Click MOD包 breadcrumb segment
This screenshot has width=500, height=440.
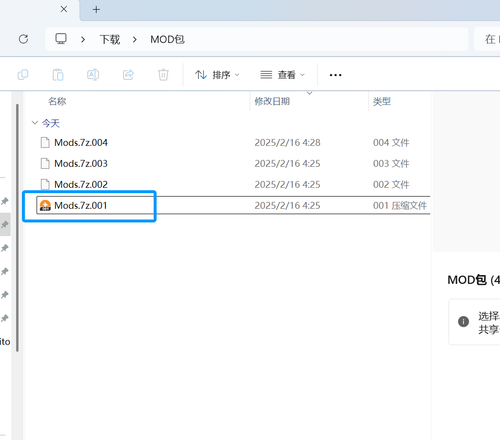coord(167,40)
